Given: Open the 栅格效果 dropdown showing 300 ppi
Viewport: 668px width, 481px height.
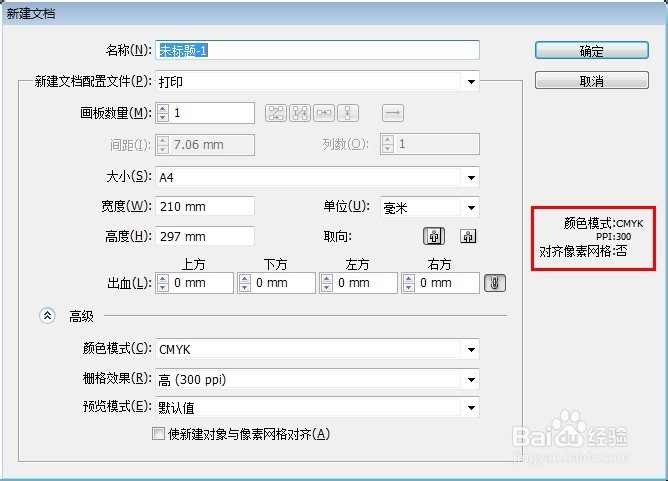Looking at the screenshot, I should pyautogui.click(x=317, y=379).
